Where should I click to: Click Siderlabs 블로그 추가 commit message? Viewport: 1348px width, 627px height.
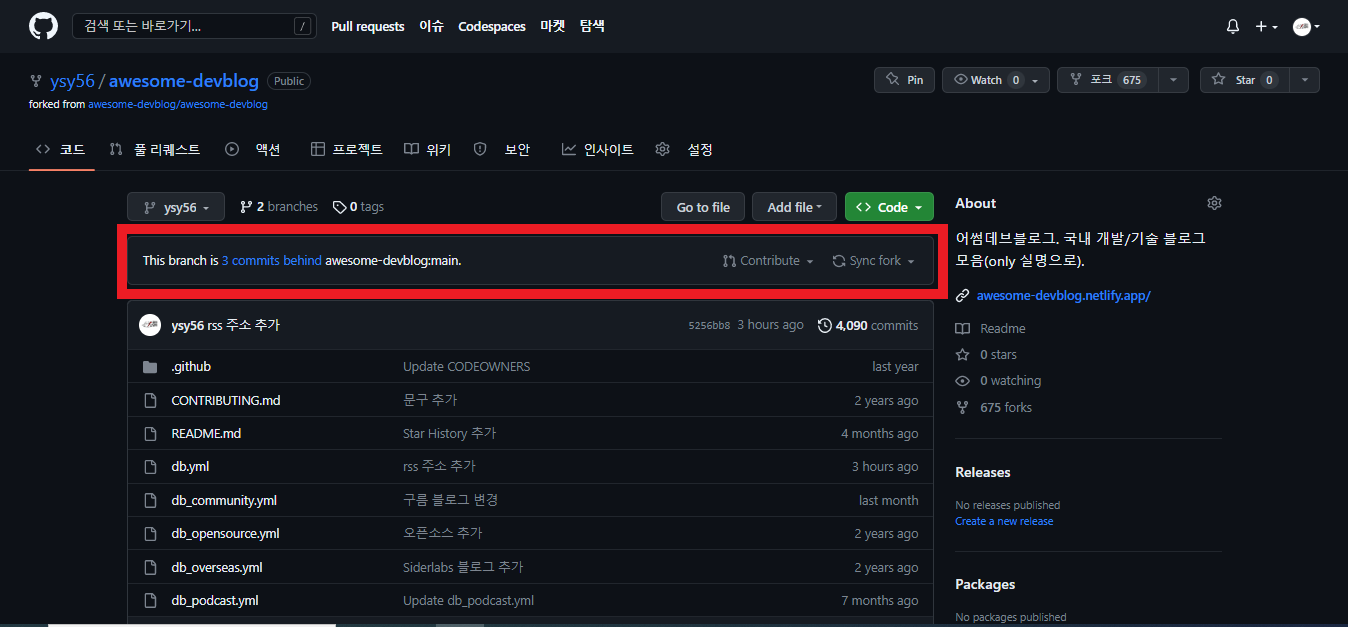[463, 567]
